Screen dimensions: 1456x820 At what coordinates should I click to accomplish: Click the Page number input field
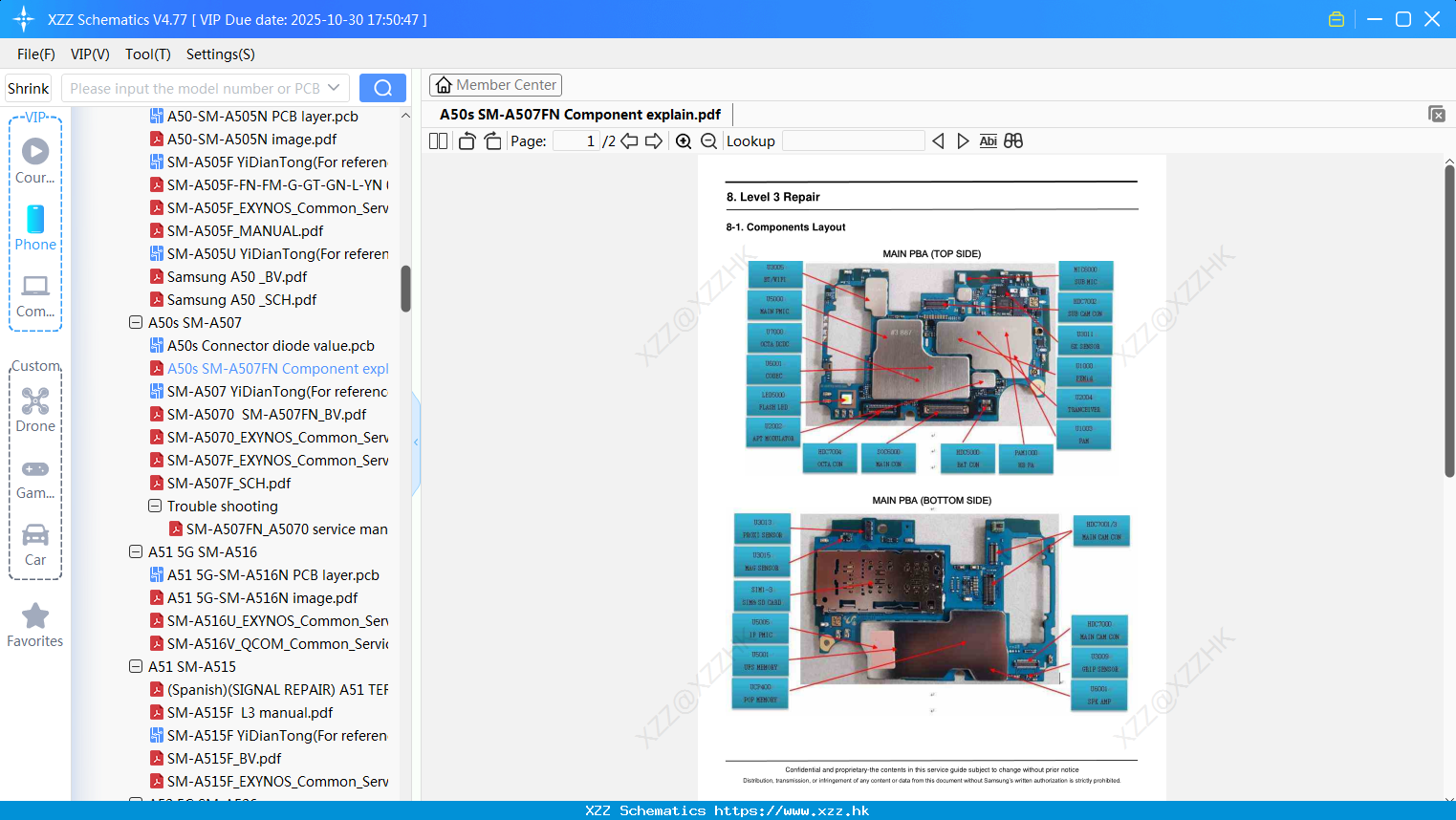(x=576, y=141)
